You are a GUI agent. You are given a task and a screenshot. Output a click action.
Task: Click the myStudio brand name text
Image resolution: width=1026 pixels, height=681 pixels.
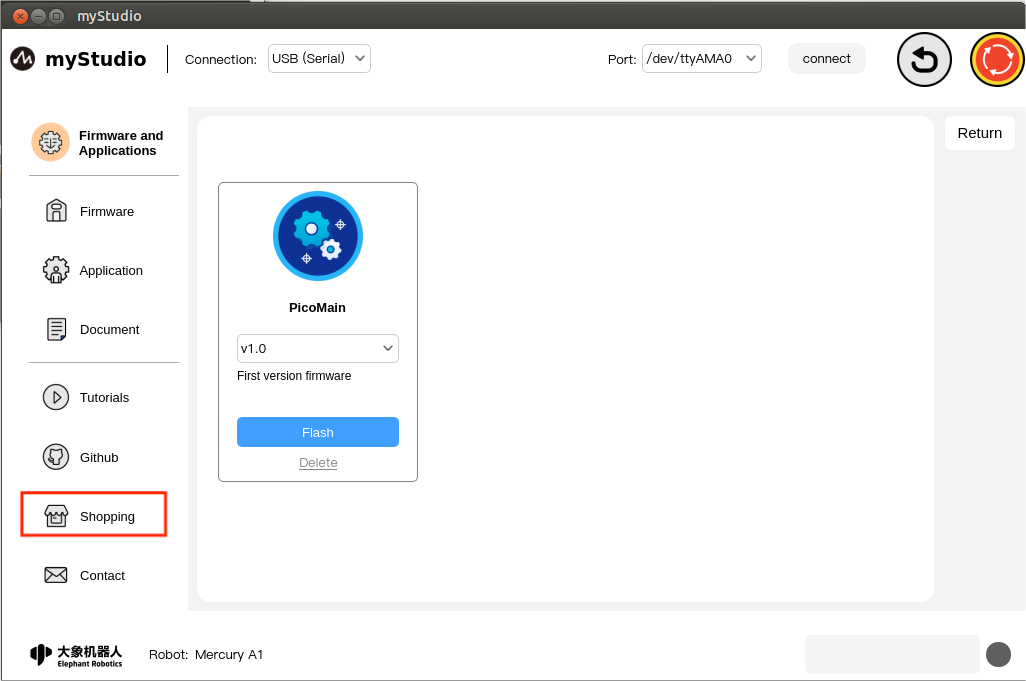tap(96, 60)
